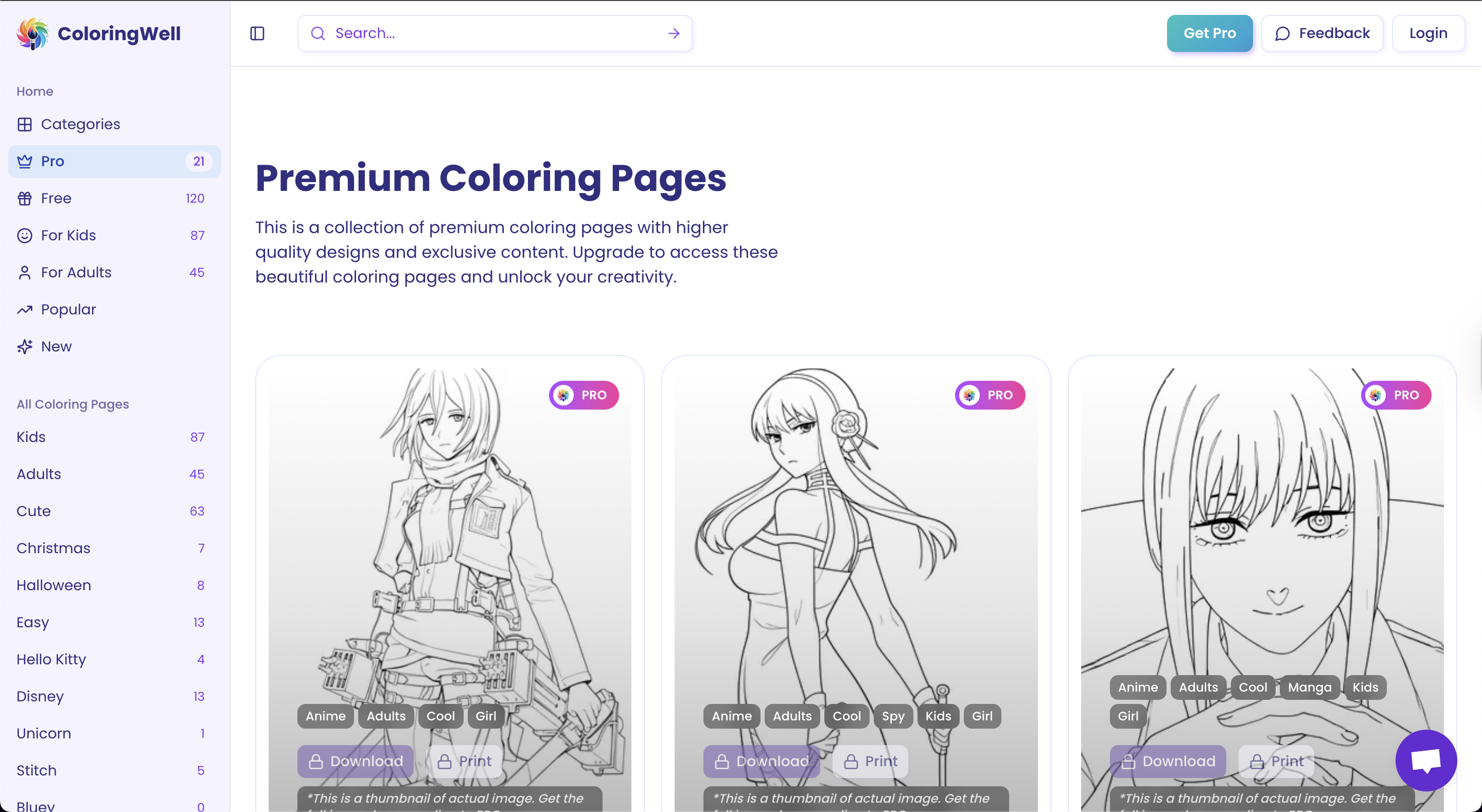
Task: Click Cool tag on third card
Action: pyautogui.click(x=1252, y=687)
